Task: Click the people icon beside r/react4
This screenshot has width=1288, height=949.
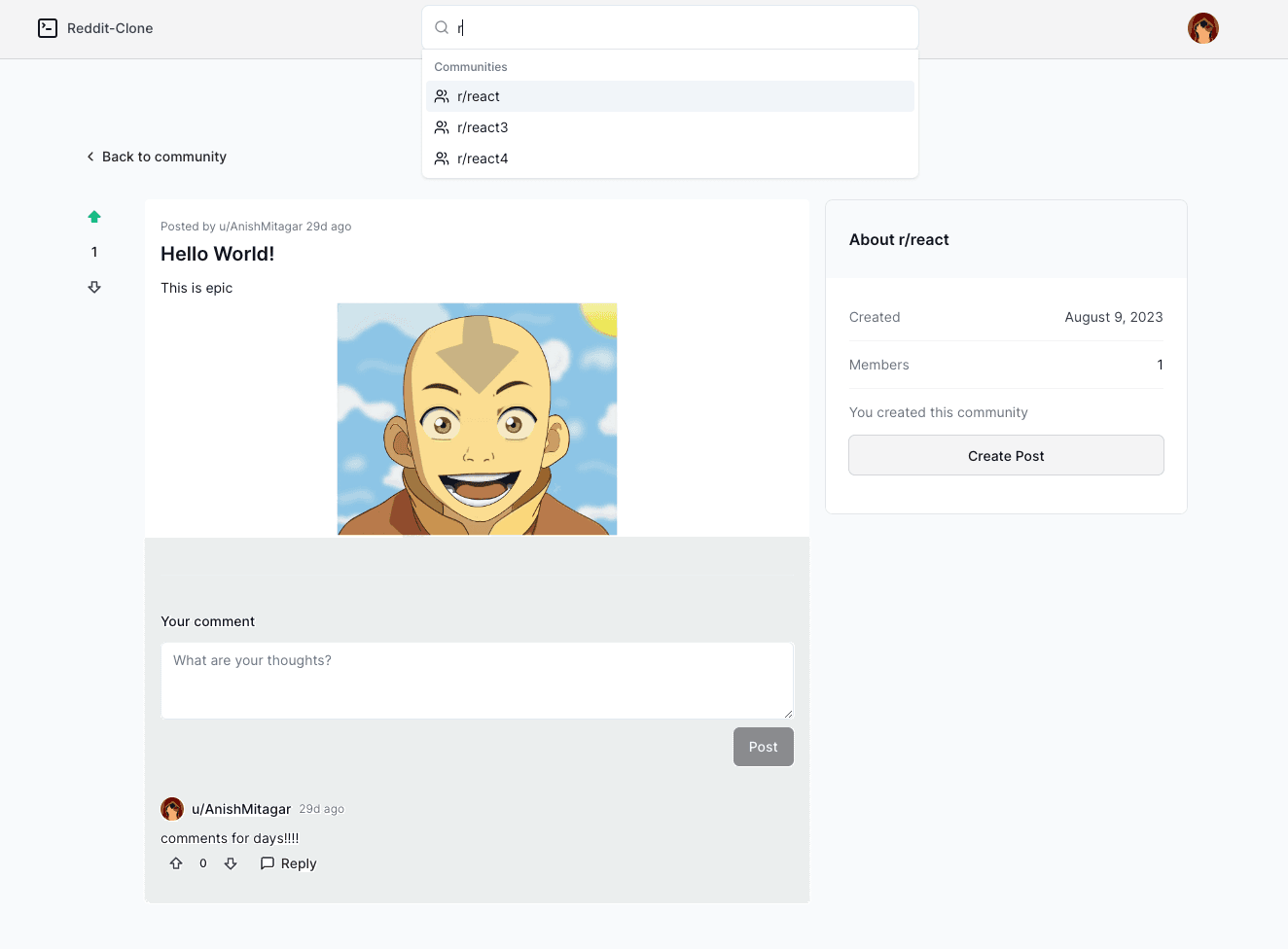Action: pos(442,158)
